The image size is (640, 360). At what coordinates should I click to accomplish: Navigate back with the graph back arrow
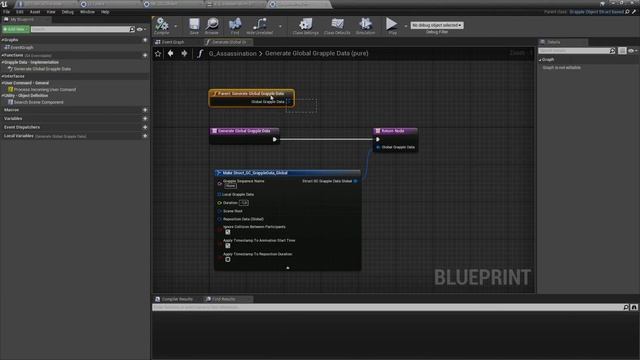coord(171,53)
